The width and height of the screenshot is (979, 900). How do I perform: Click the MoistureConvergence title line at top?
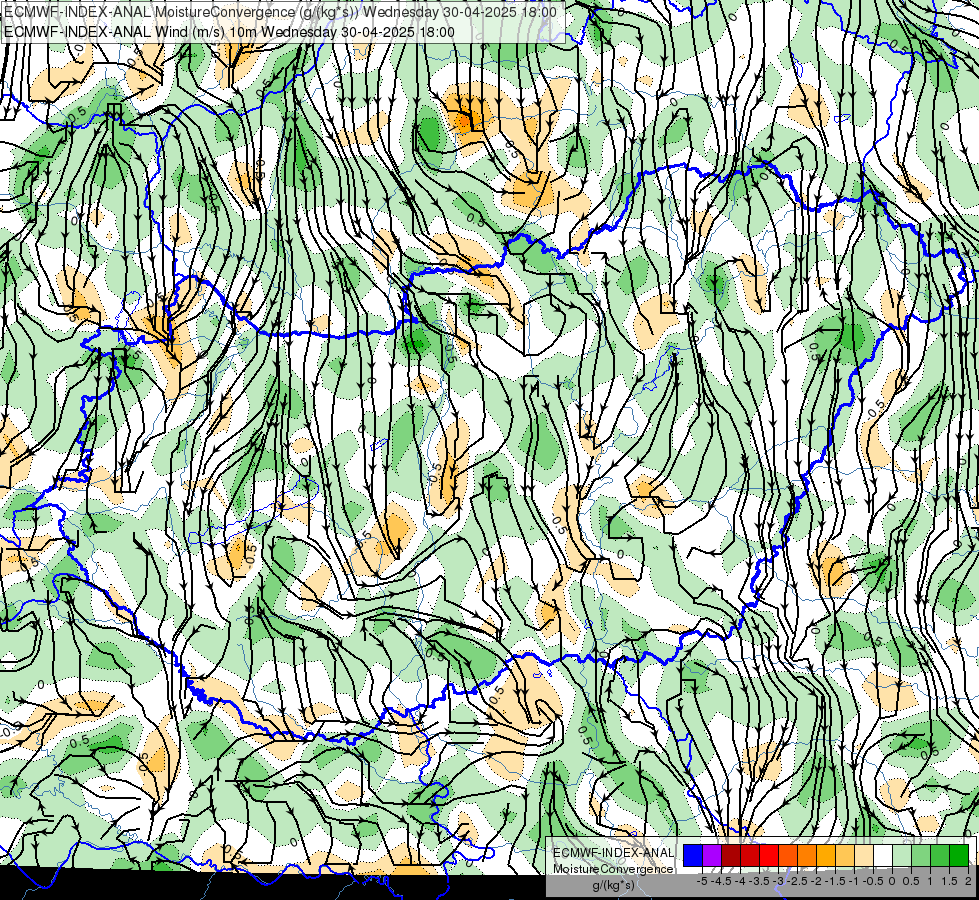(280, 12)
